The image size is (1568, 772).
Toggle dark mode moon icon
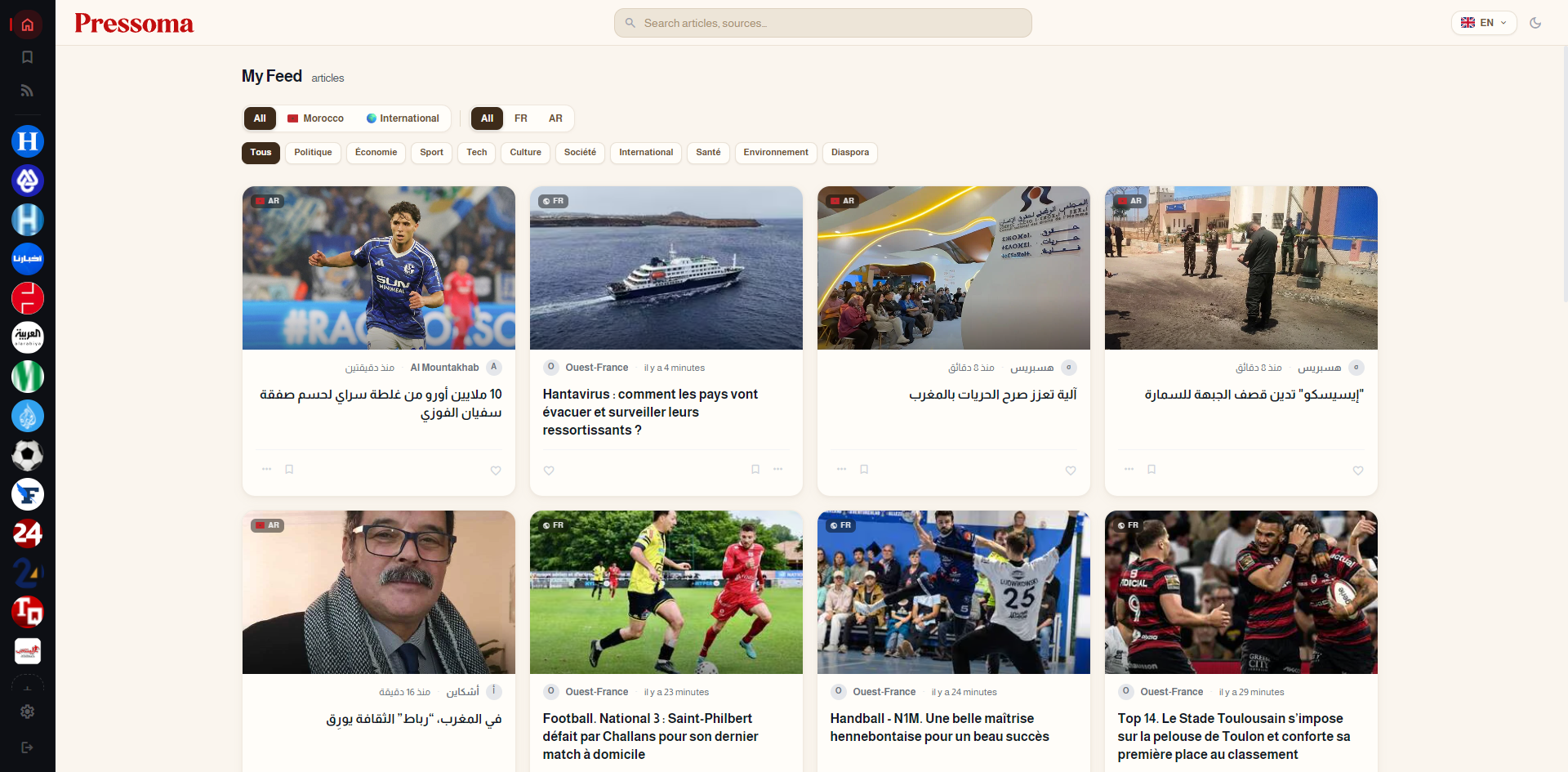tap(1535, 23)
